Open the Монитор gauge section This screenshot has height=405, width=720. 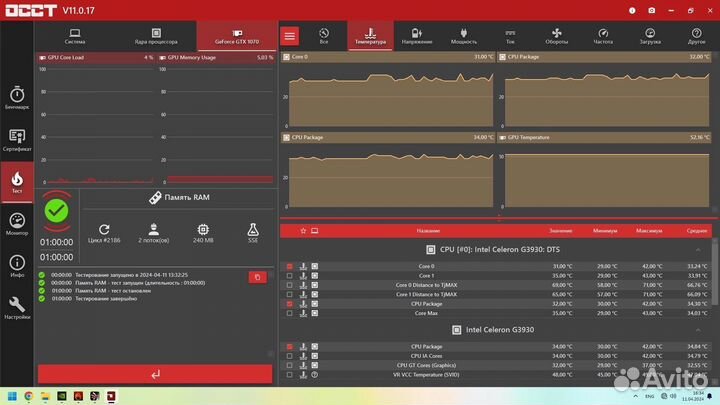pos(17,224)
